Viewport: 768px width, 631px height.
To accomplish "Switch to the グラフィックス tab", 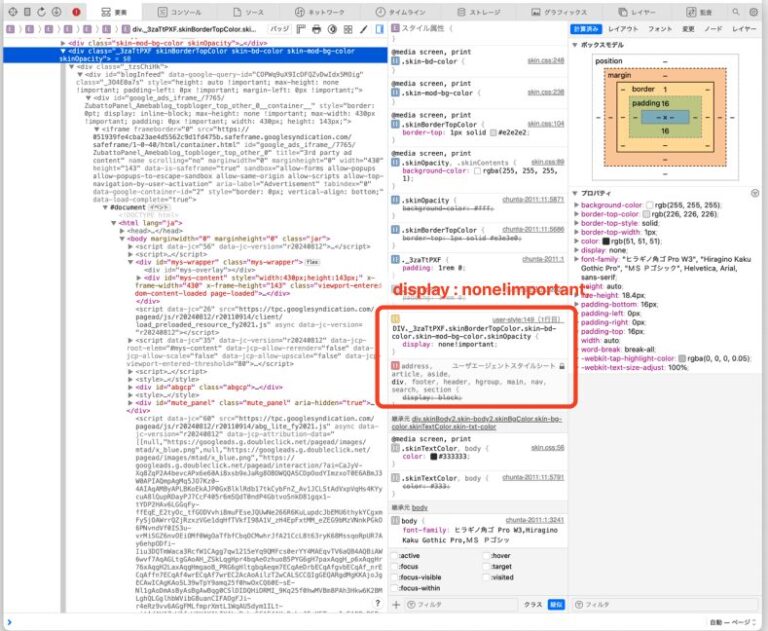I will click(559, 12).
